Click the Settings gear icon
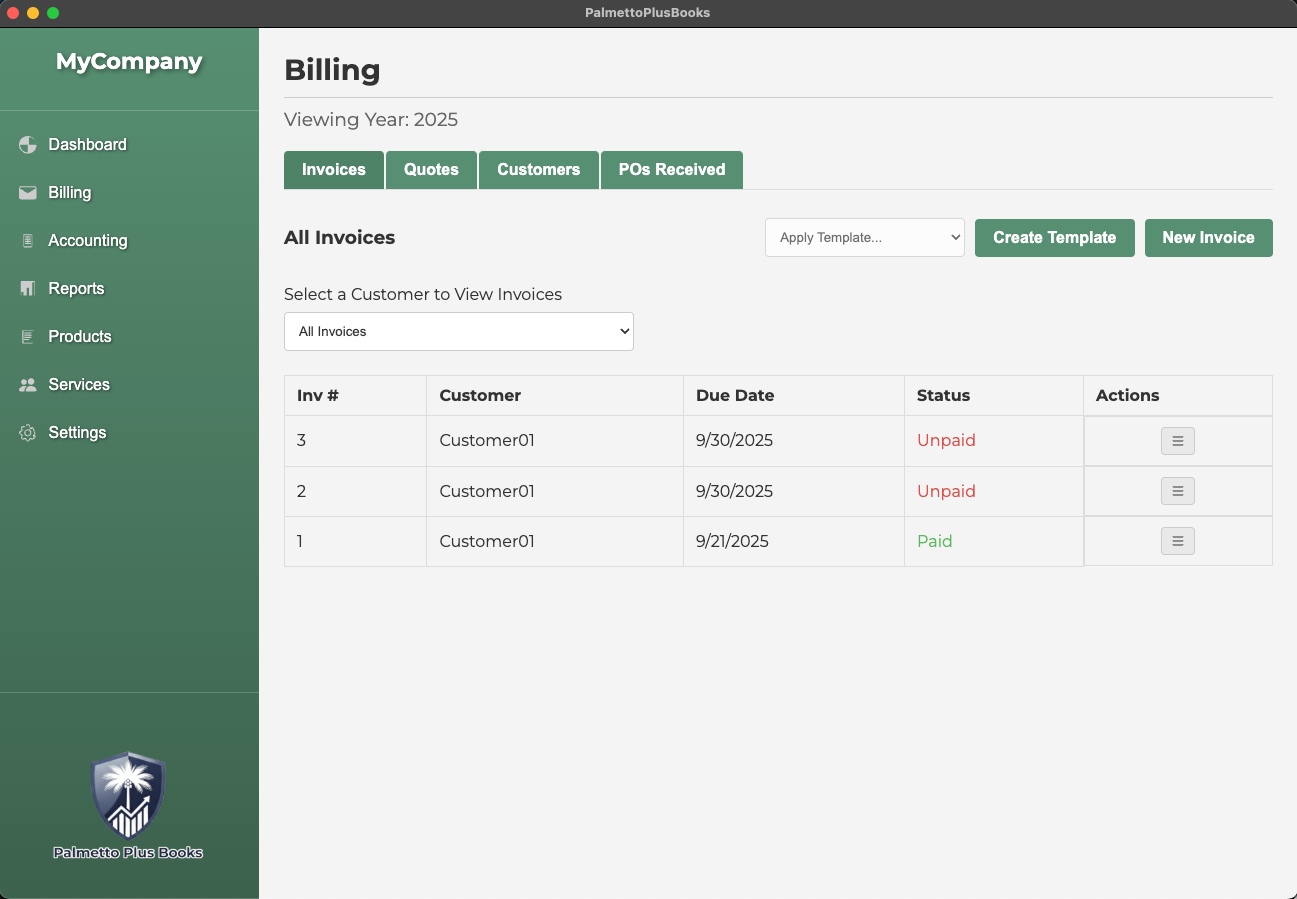 tap(28, 433)
